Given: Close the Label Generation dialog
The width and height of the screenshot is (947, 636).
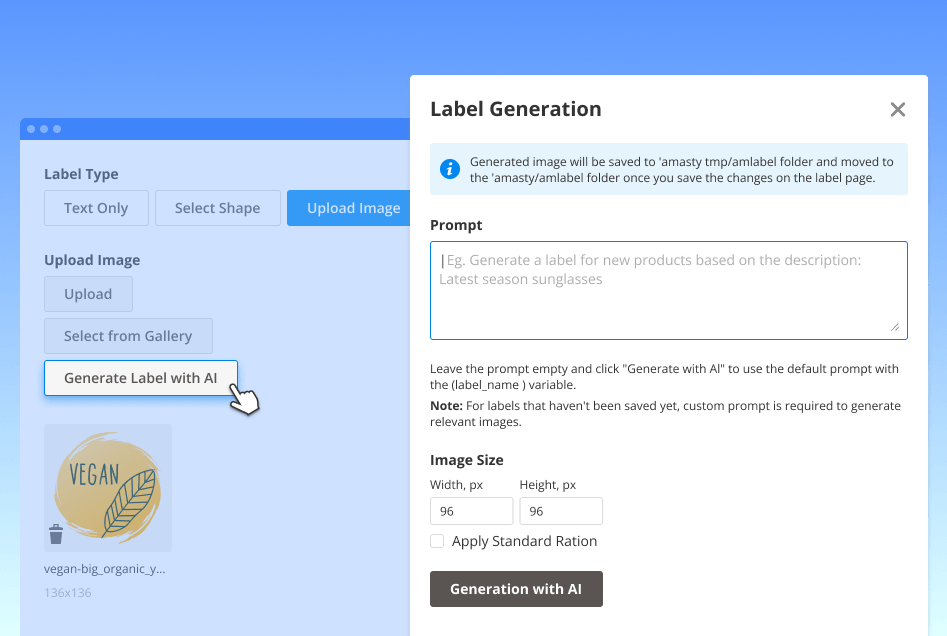Looking at the screenshot, I should 897,110.
